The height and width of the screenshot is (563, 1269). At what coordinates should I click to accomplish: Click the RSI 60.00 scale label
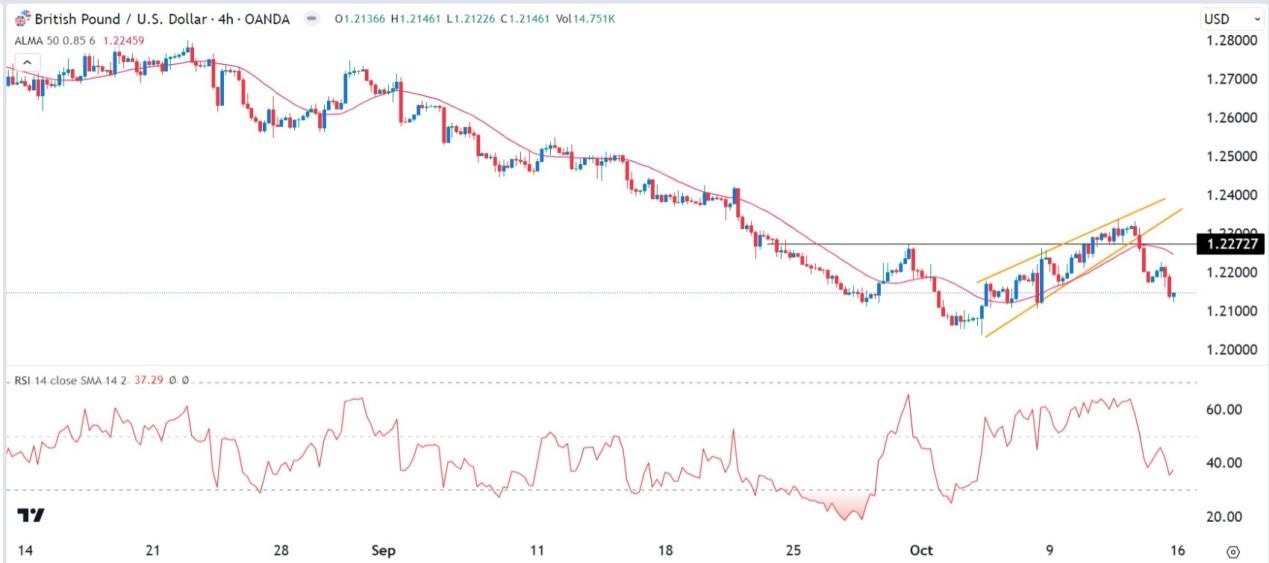click(x=1224, y=410)
